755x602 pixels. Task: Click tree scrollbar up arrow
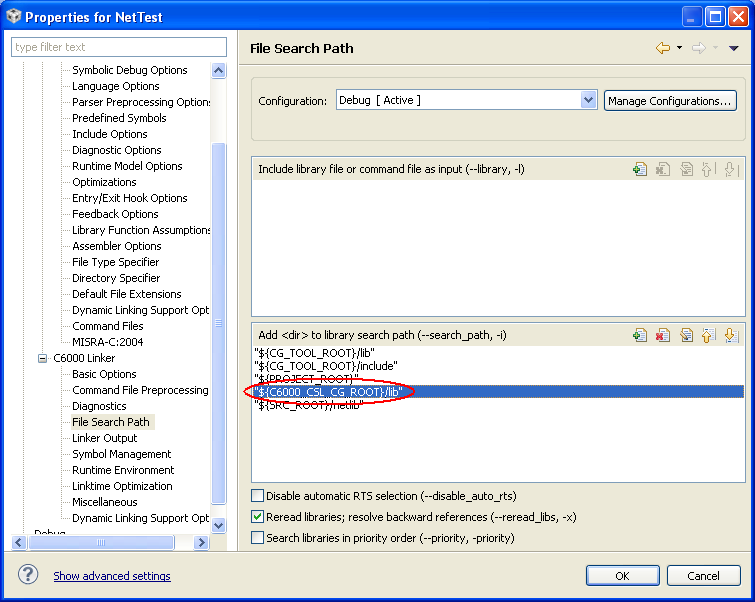(219, 71)
